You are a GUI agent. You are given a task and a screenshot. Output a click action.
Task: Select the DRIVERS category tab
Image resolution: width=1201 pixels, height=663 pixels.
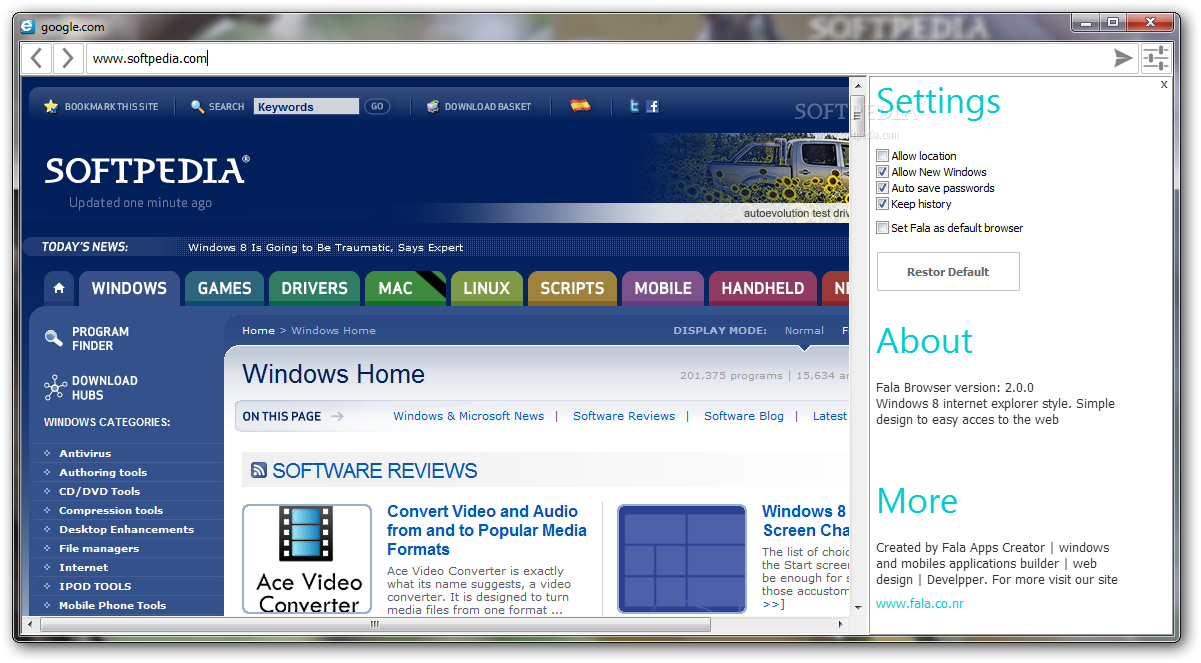[314, 288]
